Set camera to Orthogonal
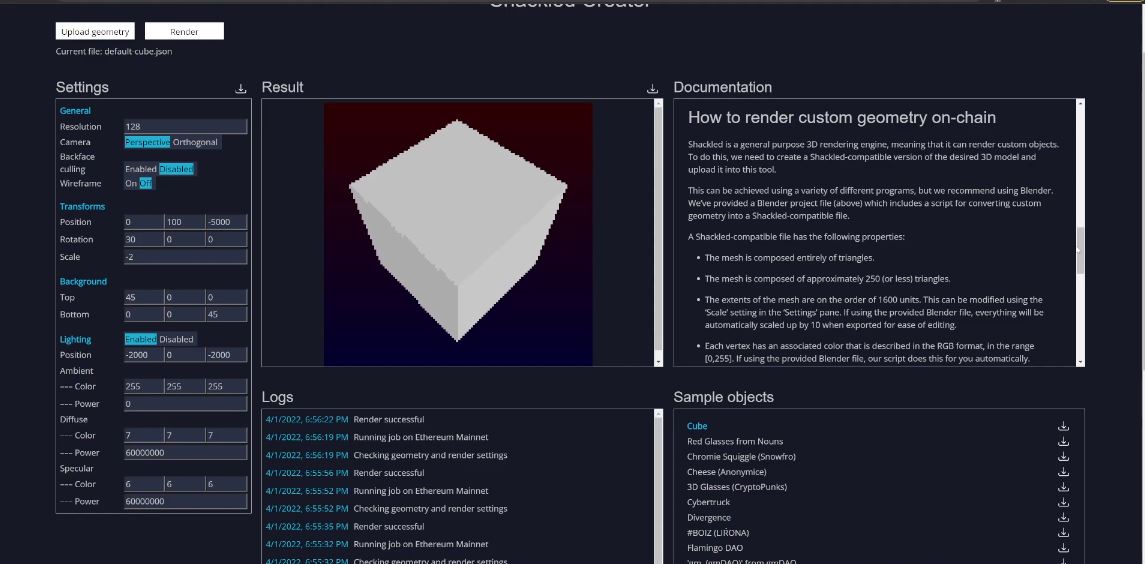 point(196,142)
